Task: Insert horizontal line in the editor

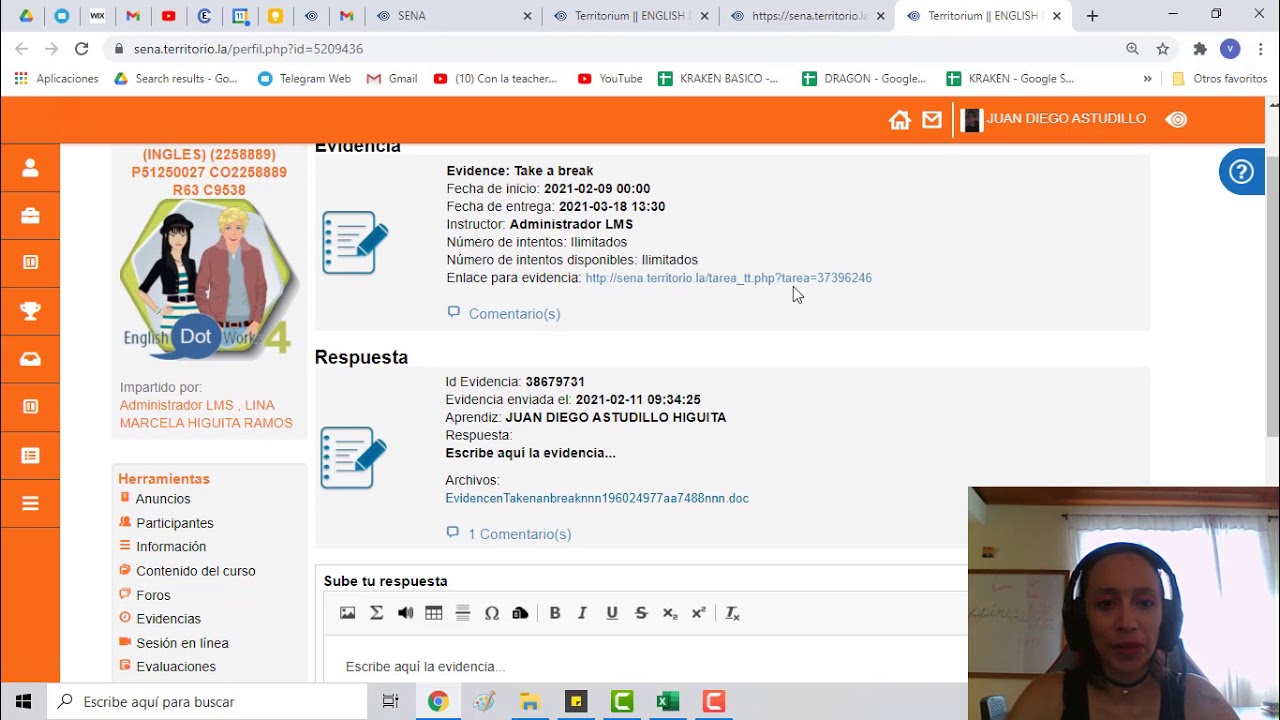Action: (x=463, y=613)
